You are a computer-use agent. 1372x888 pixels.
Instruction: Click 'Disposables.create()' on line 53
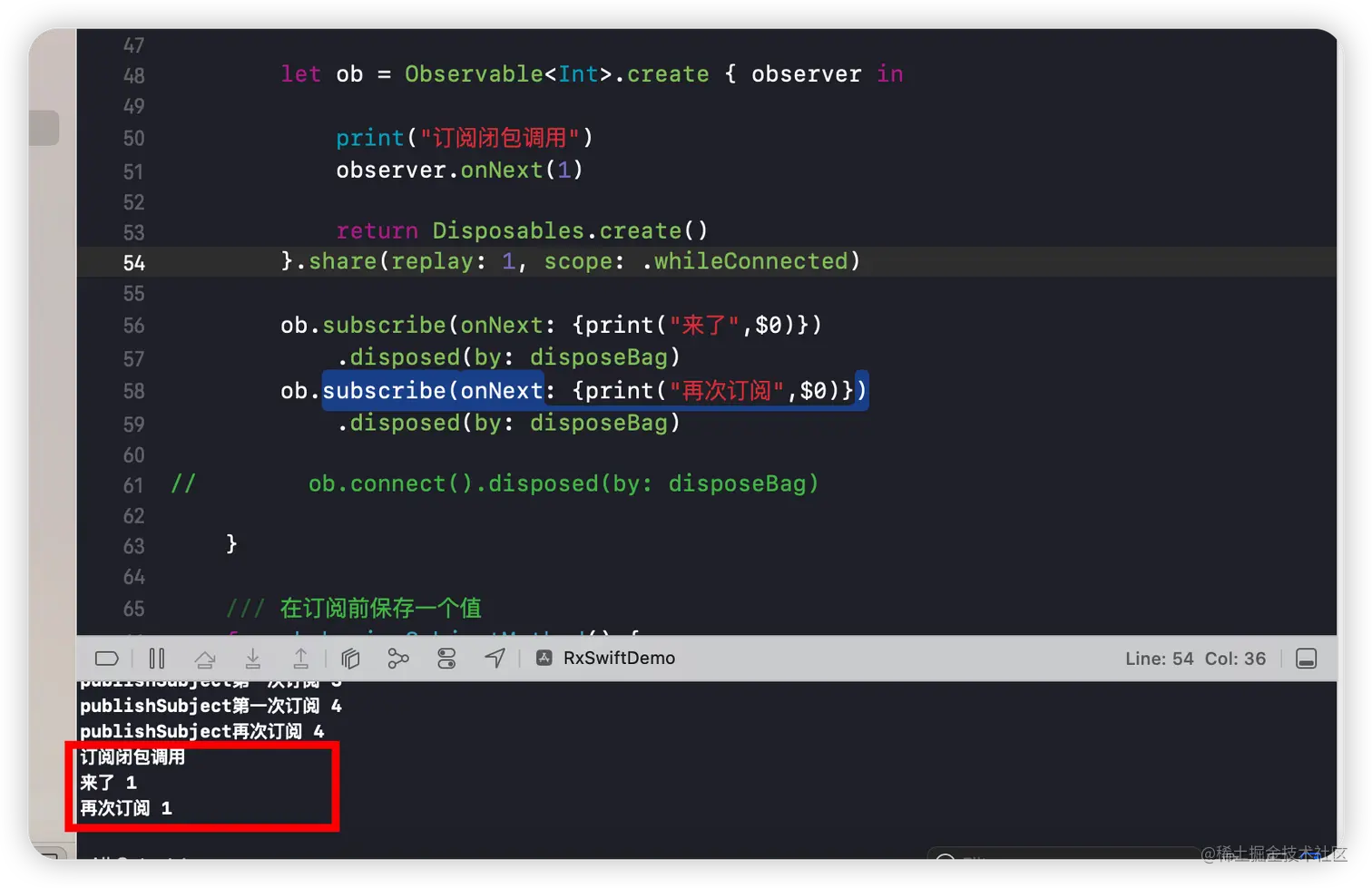tap(570, 230)
